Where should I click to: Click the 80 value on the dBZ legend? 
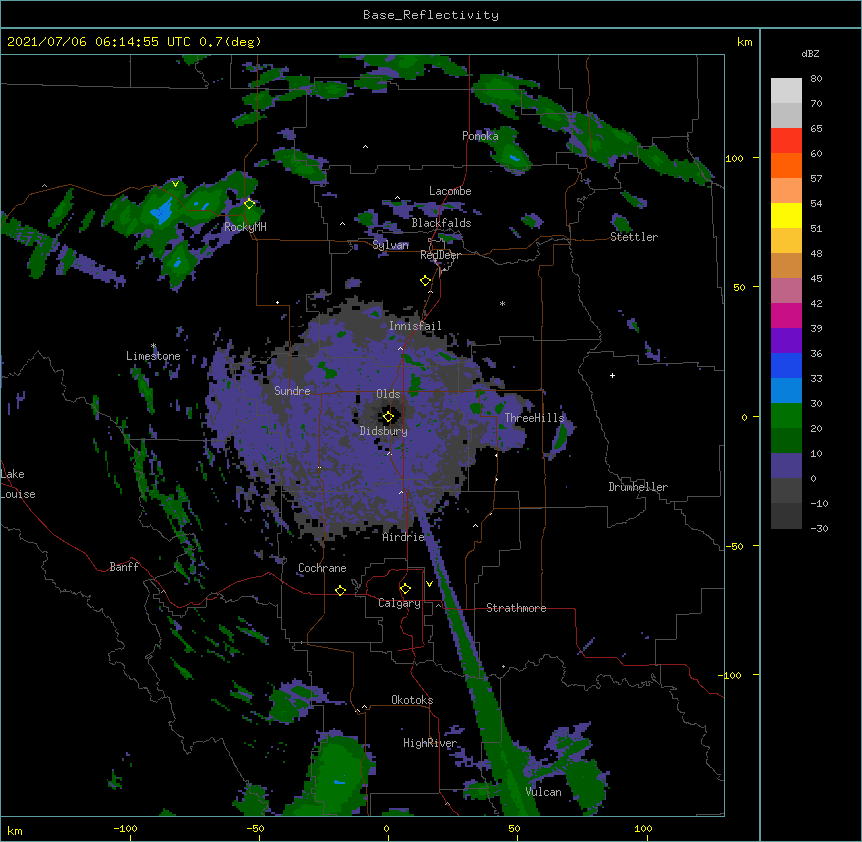(816, 79)
